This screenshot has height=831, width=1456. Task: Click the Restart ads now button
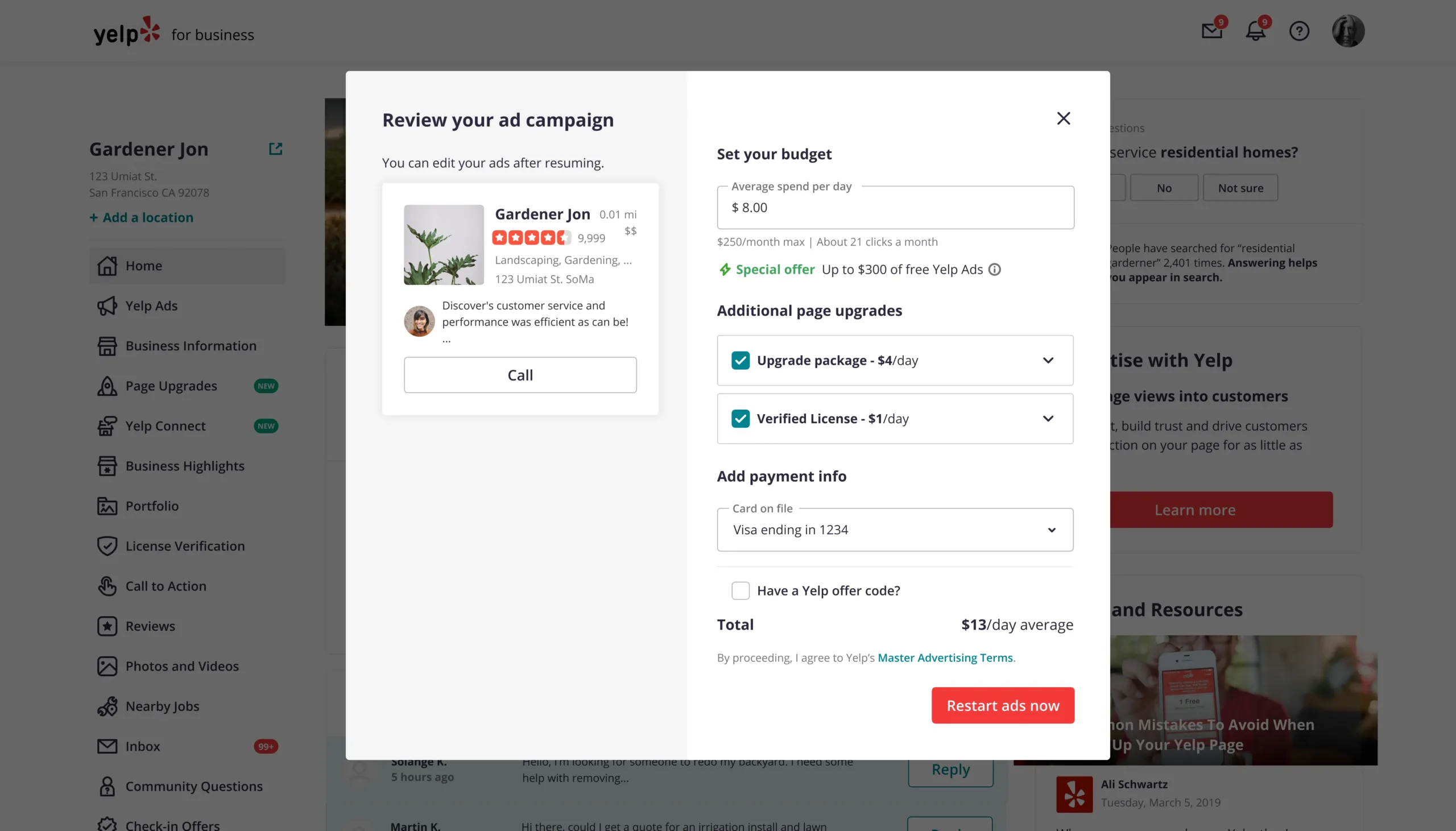click(1003, 705)
